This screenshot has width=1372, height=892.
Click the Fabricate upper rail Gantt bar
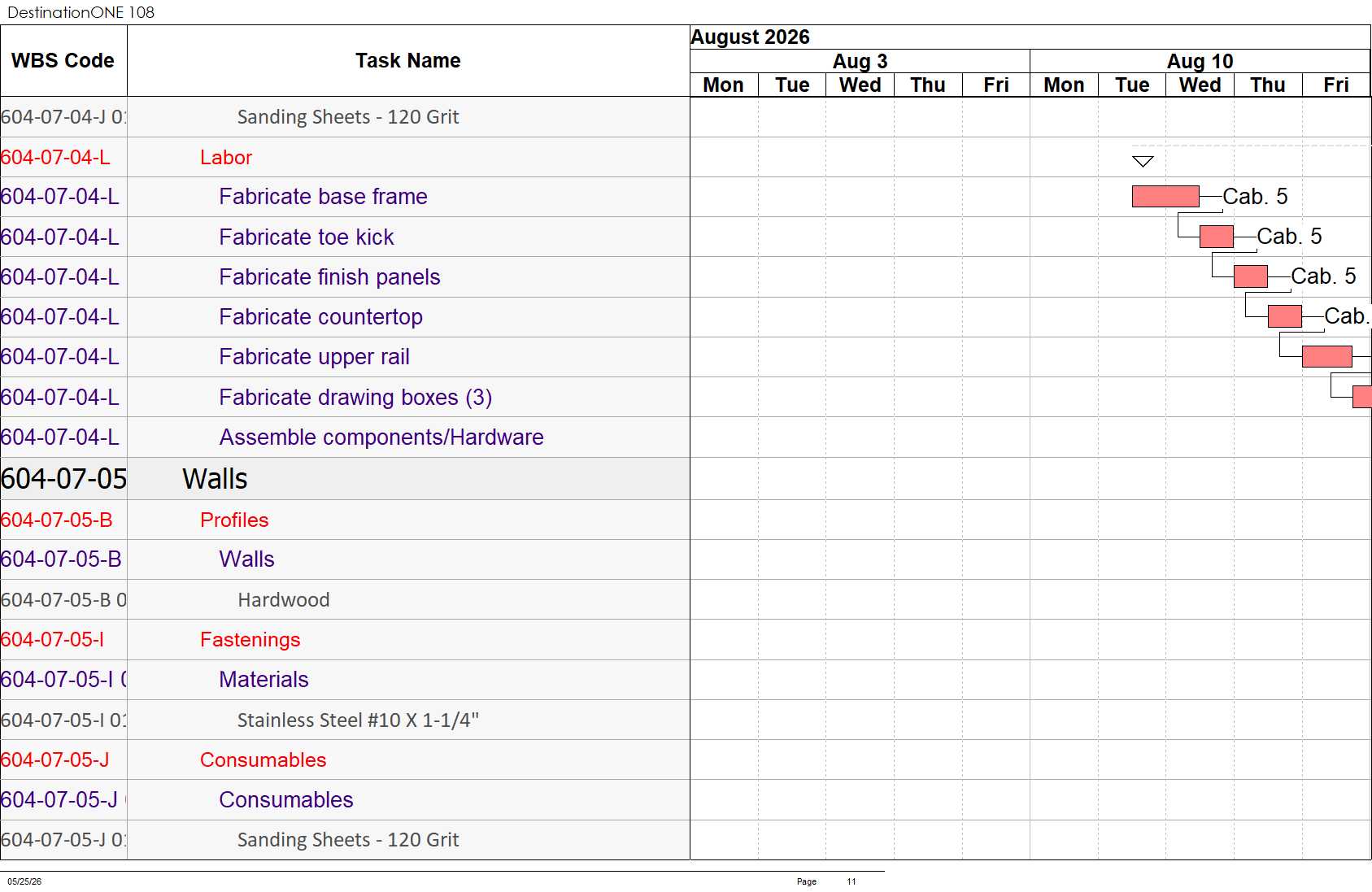pyautogui.click(x=1327, y=356)
